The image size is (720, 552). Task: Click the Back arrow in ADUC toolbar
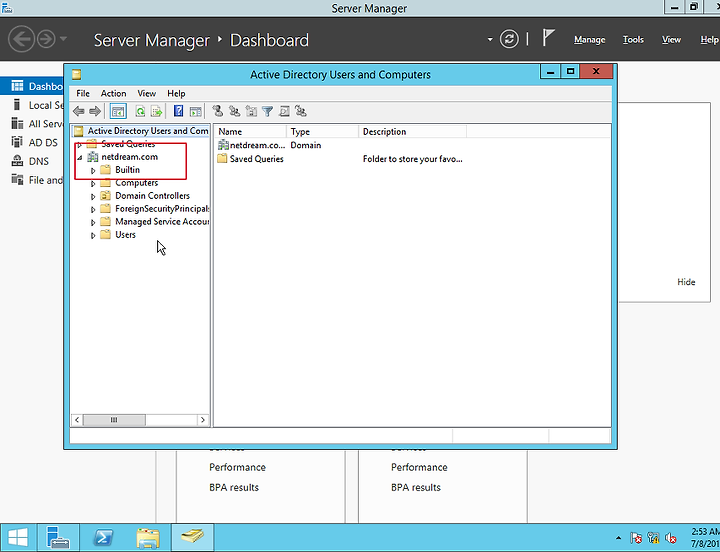click(79, 111)
